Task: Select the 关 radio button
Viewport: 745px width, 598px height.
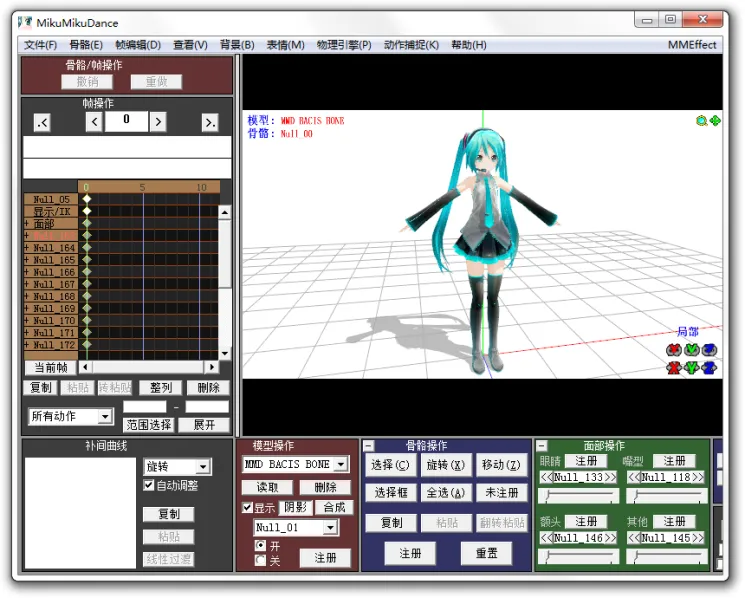Action: click(260, 560)
